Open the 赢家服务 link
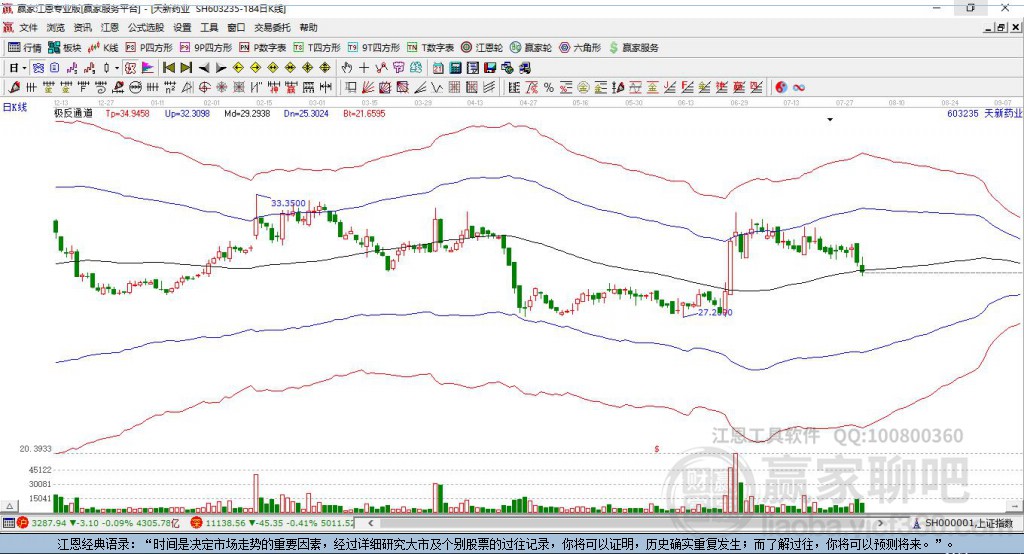The width and height of the screenshot is (1024, 554). tap(633, 48)
